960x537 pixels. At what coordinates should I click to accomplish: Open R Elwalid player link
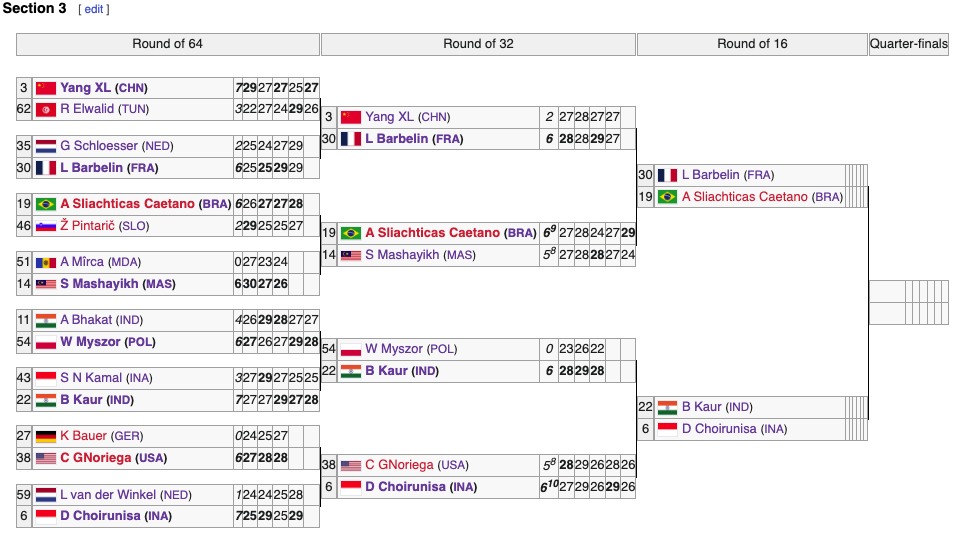tap(87, 109)
